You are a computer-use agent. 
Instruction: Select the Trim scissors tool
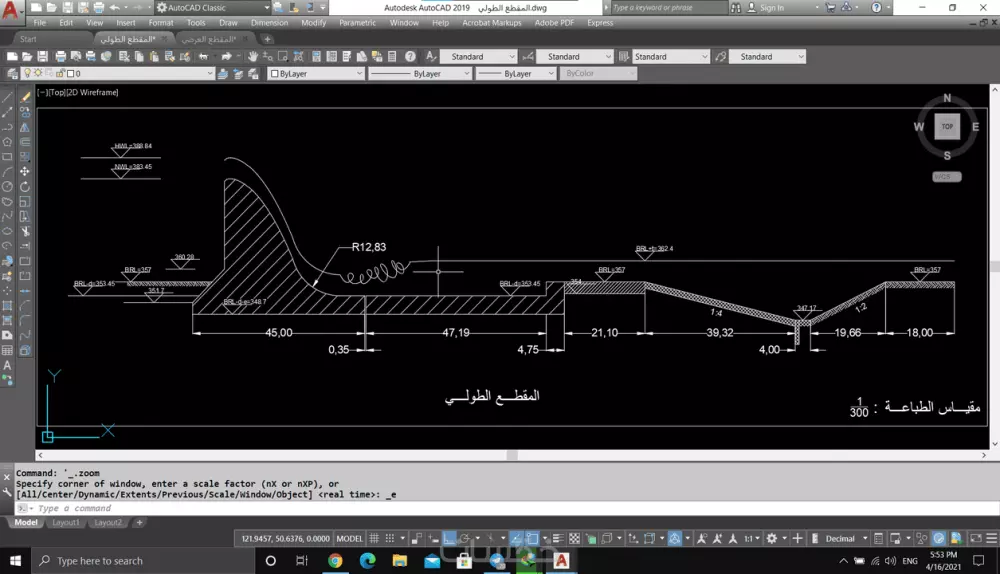click(x=25, y=231)
